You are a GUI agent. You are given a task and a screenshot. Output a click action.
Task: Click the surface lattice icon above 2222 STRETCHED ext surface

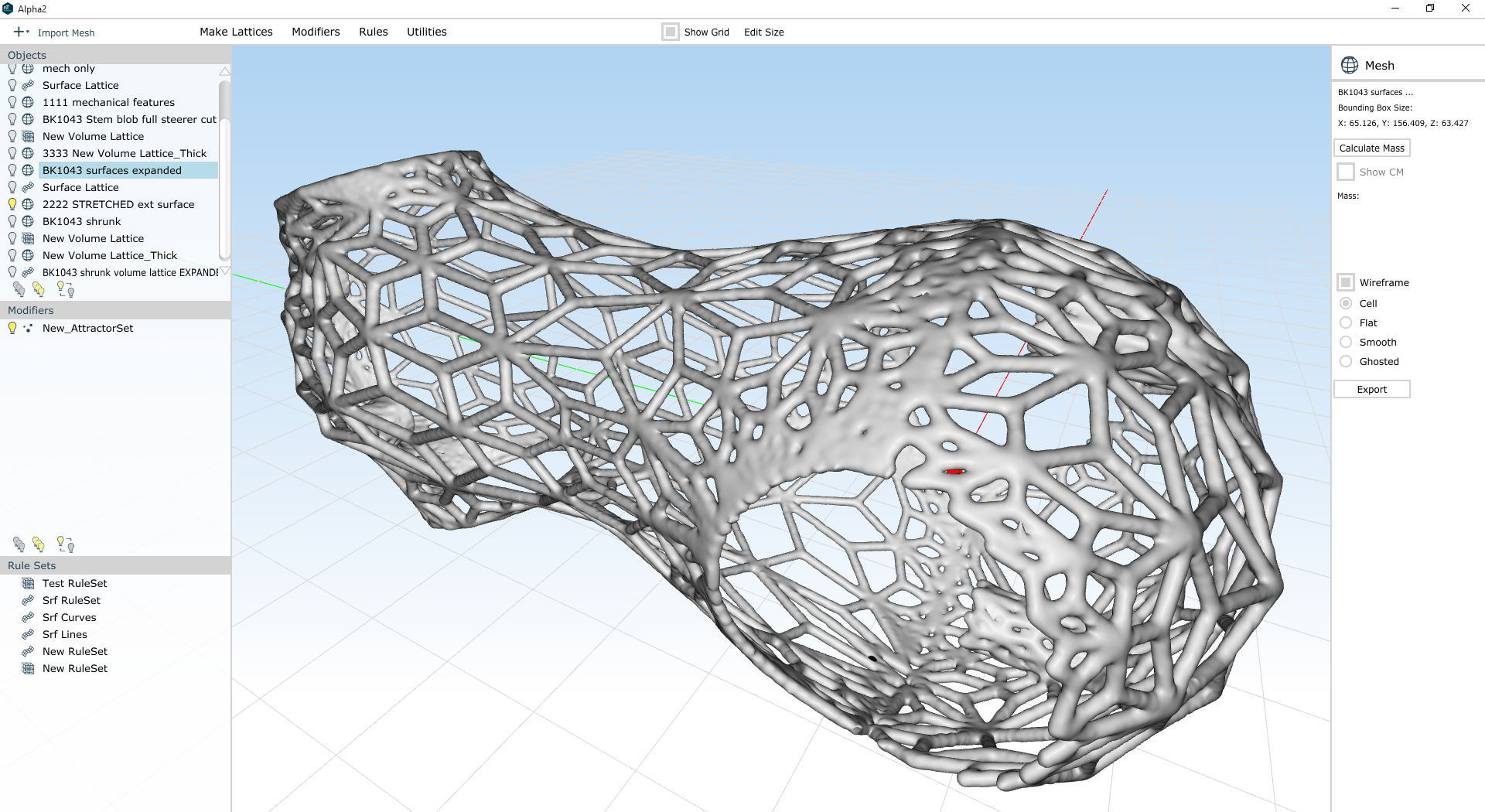[x=28, y=187]
